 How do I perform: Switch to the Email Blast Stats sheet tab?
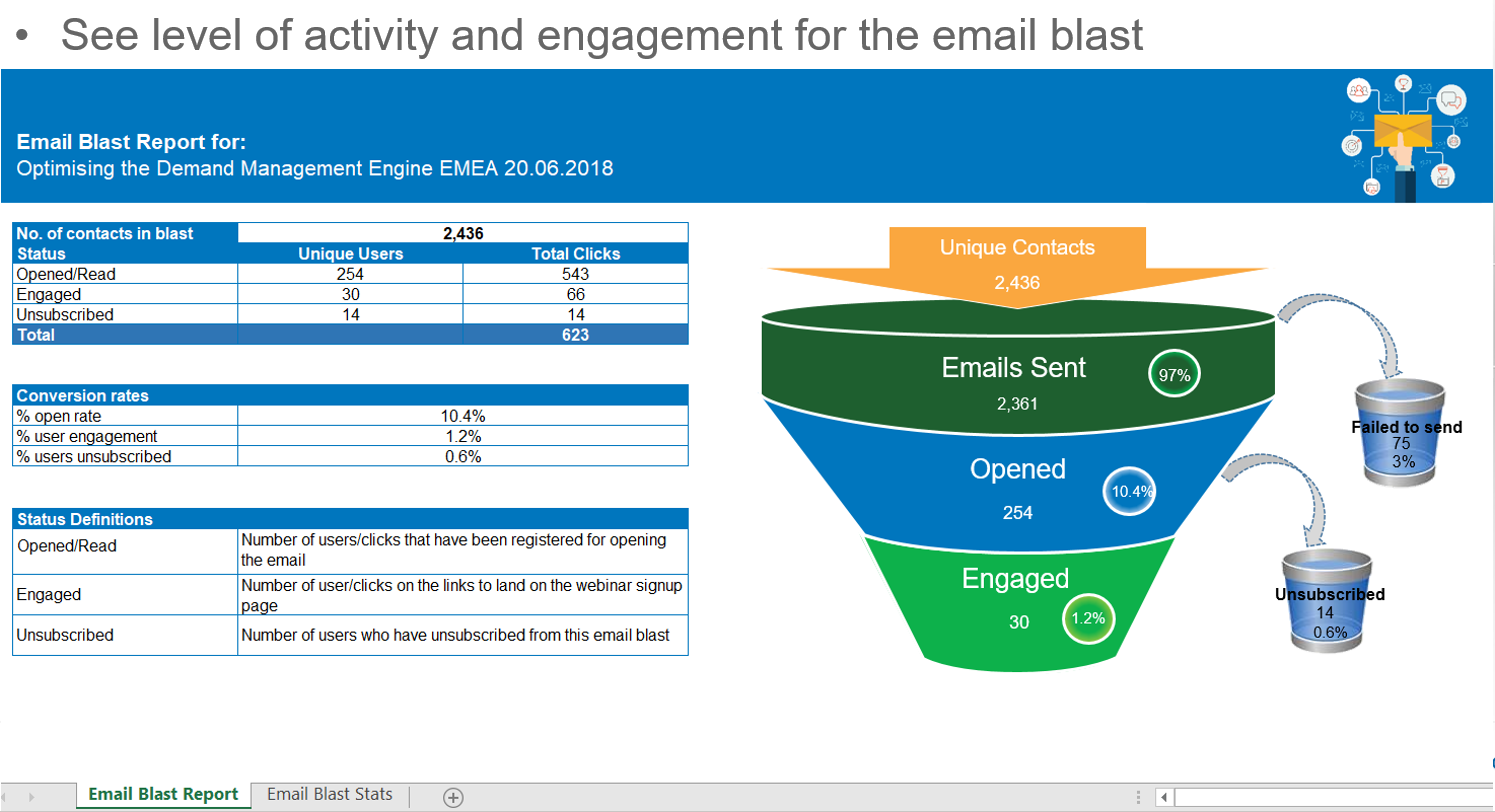coord(330,795)
